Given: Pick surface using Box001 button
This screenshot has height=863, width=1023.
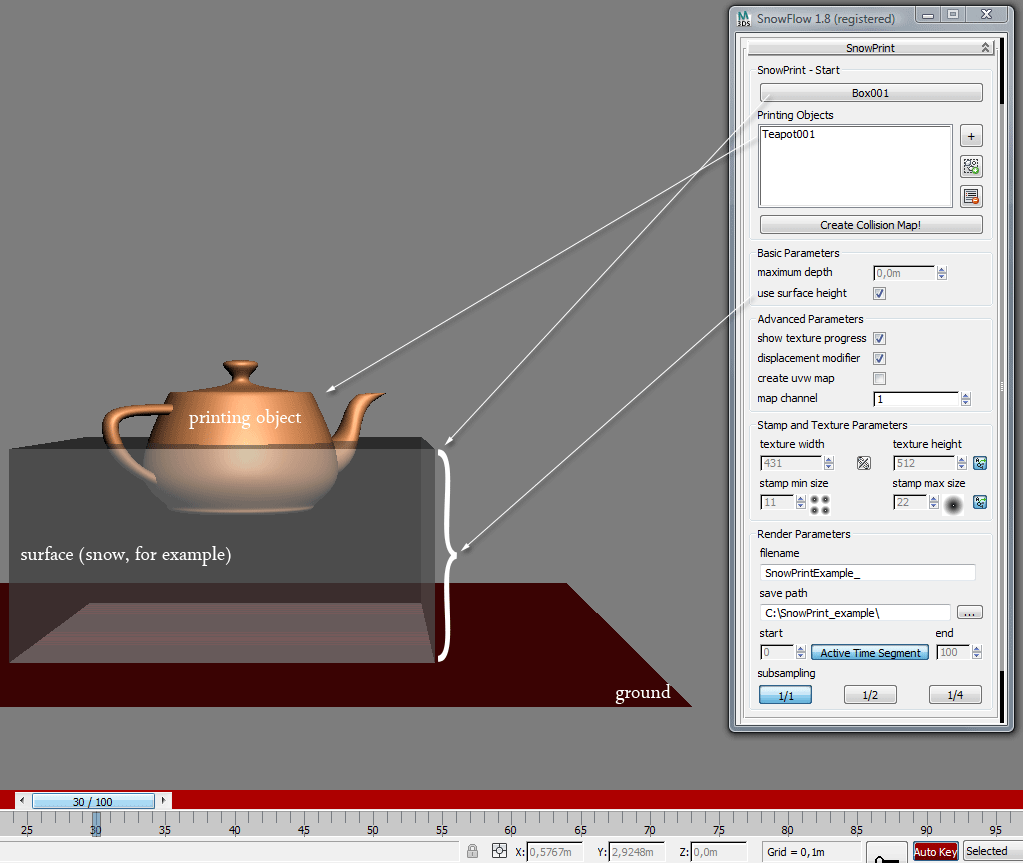Looking at the screenshot, I should pos(871,93).
